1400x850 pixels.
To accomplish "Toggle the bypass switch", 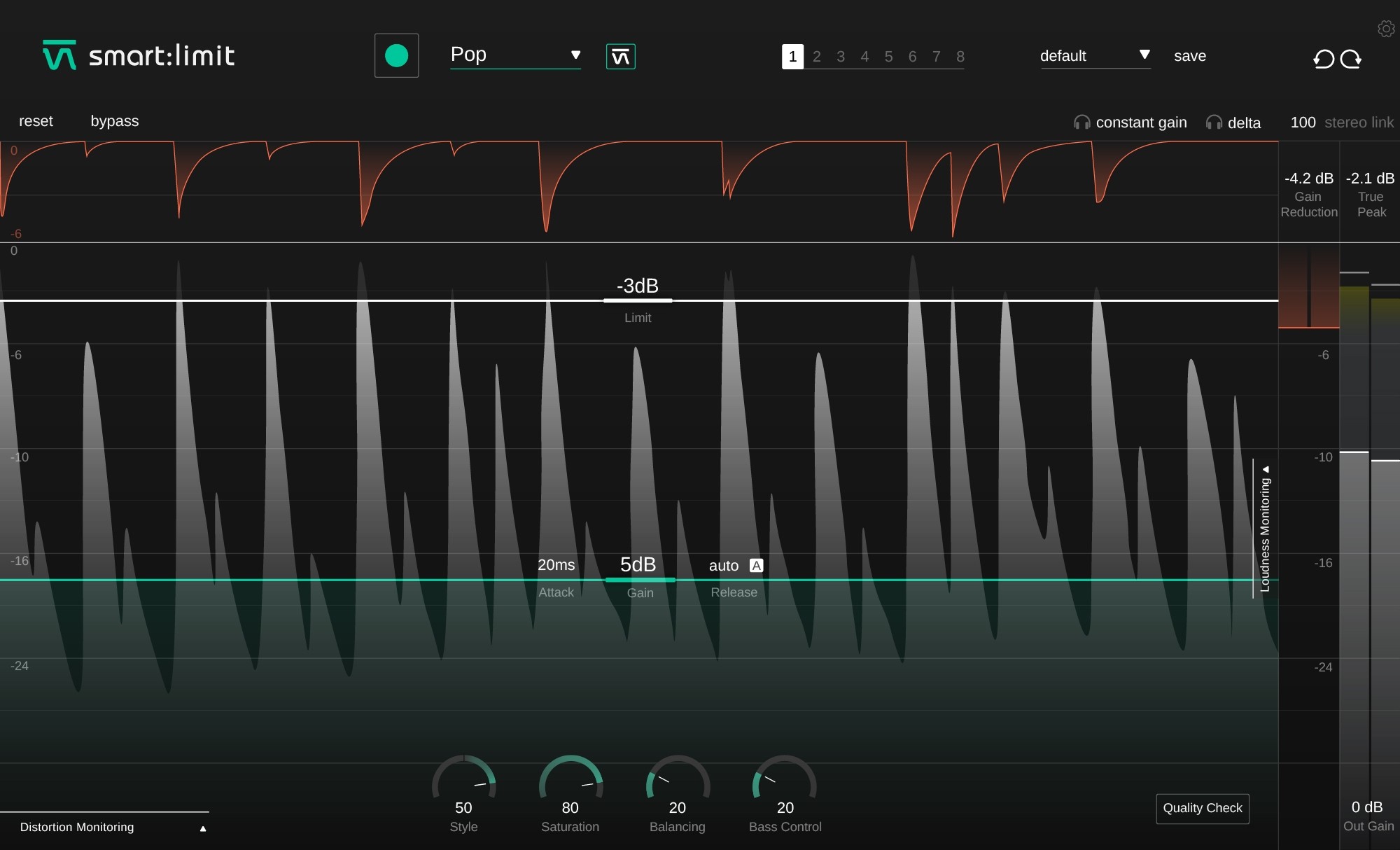I will click(x=113, y=120).
